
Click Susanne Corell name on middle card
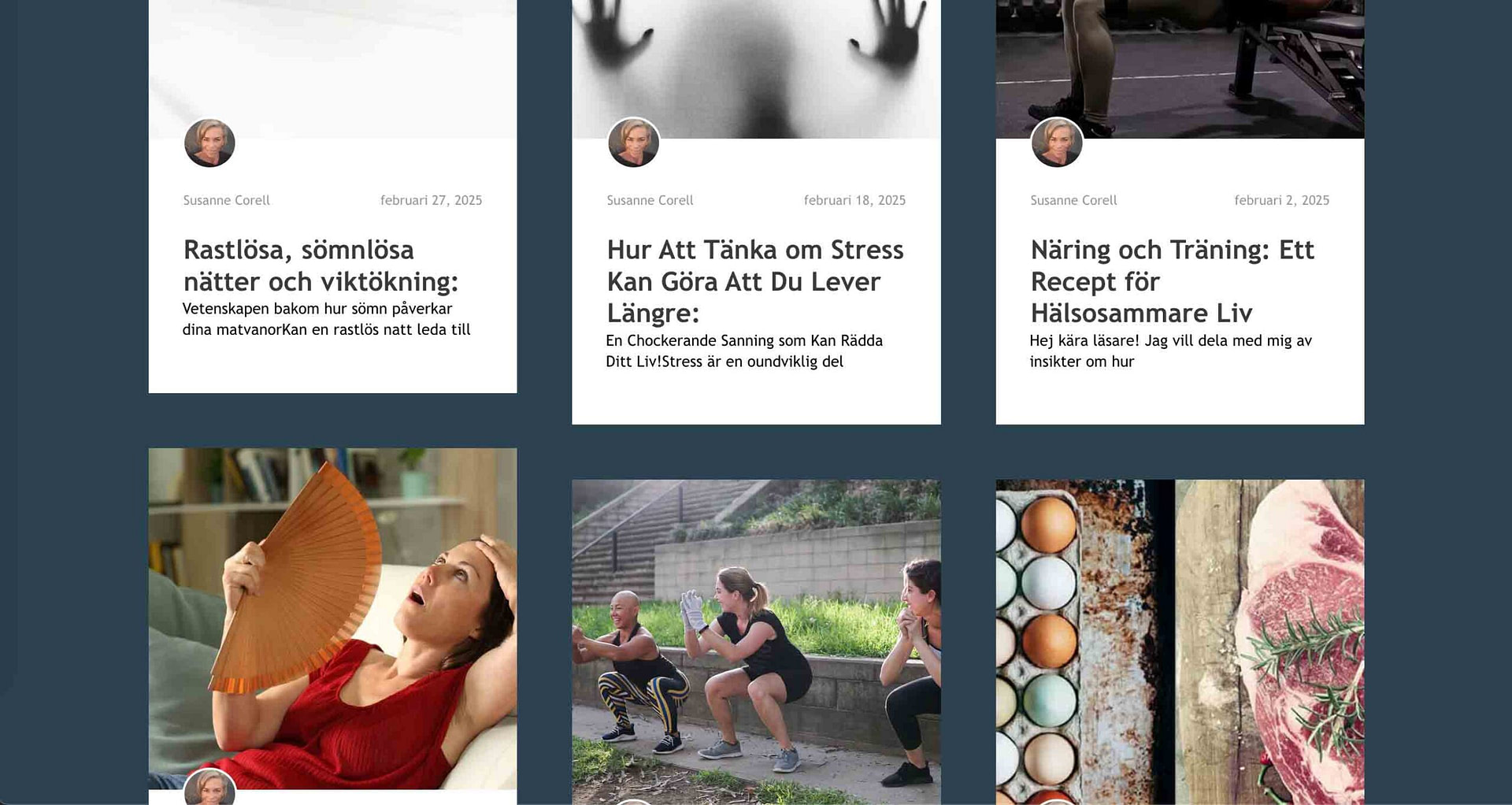tap(650, 200)
